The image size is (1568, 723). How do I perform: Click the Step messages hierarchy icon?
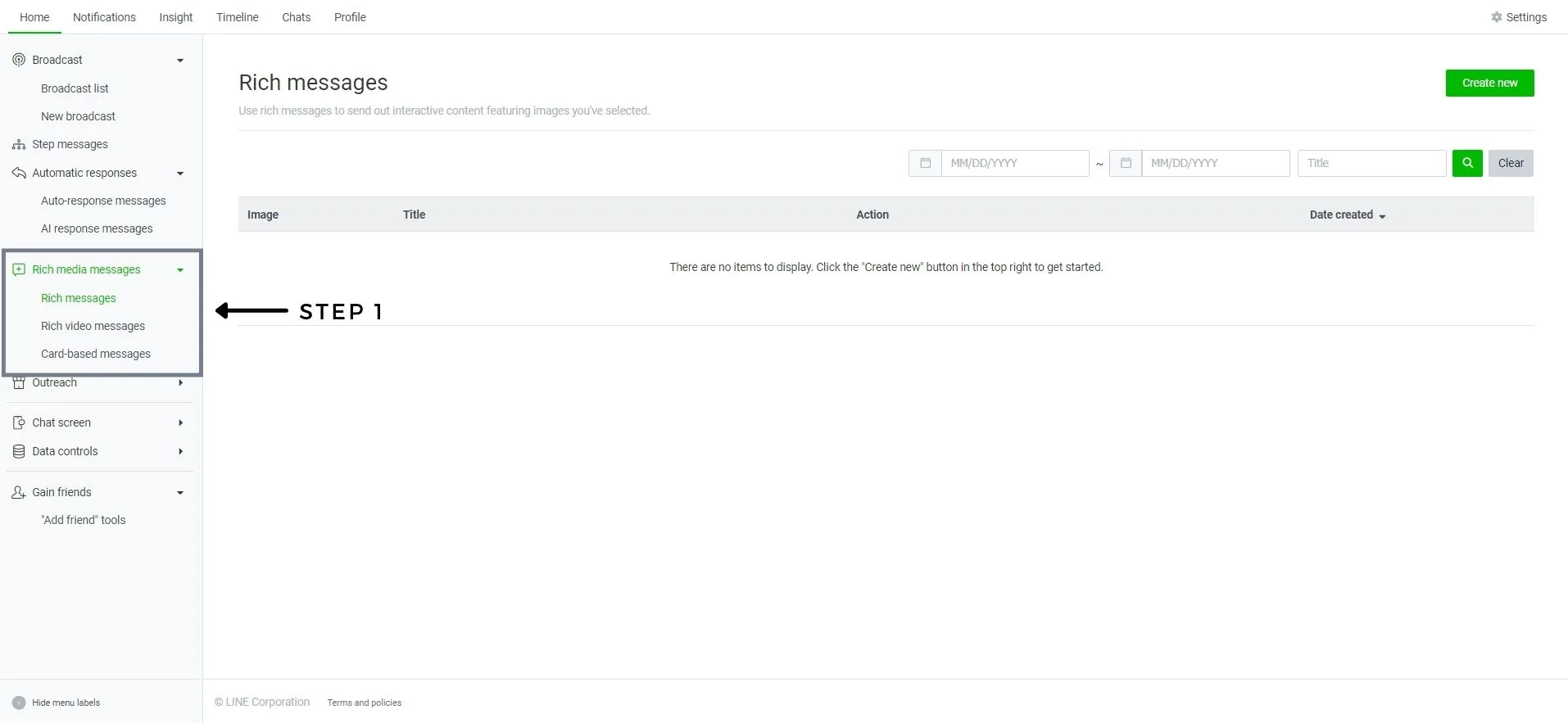[x=19, y=144]
